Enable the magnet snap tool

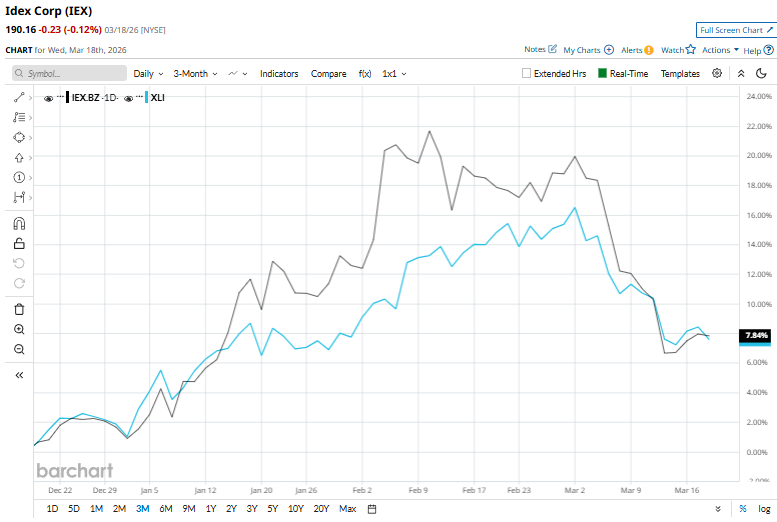coord(19,224)
